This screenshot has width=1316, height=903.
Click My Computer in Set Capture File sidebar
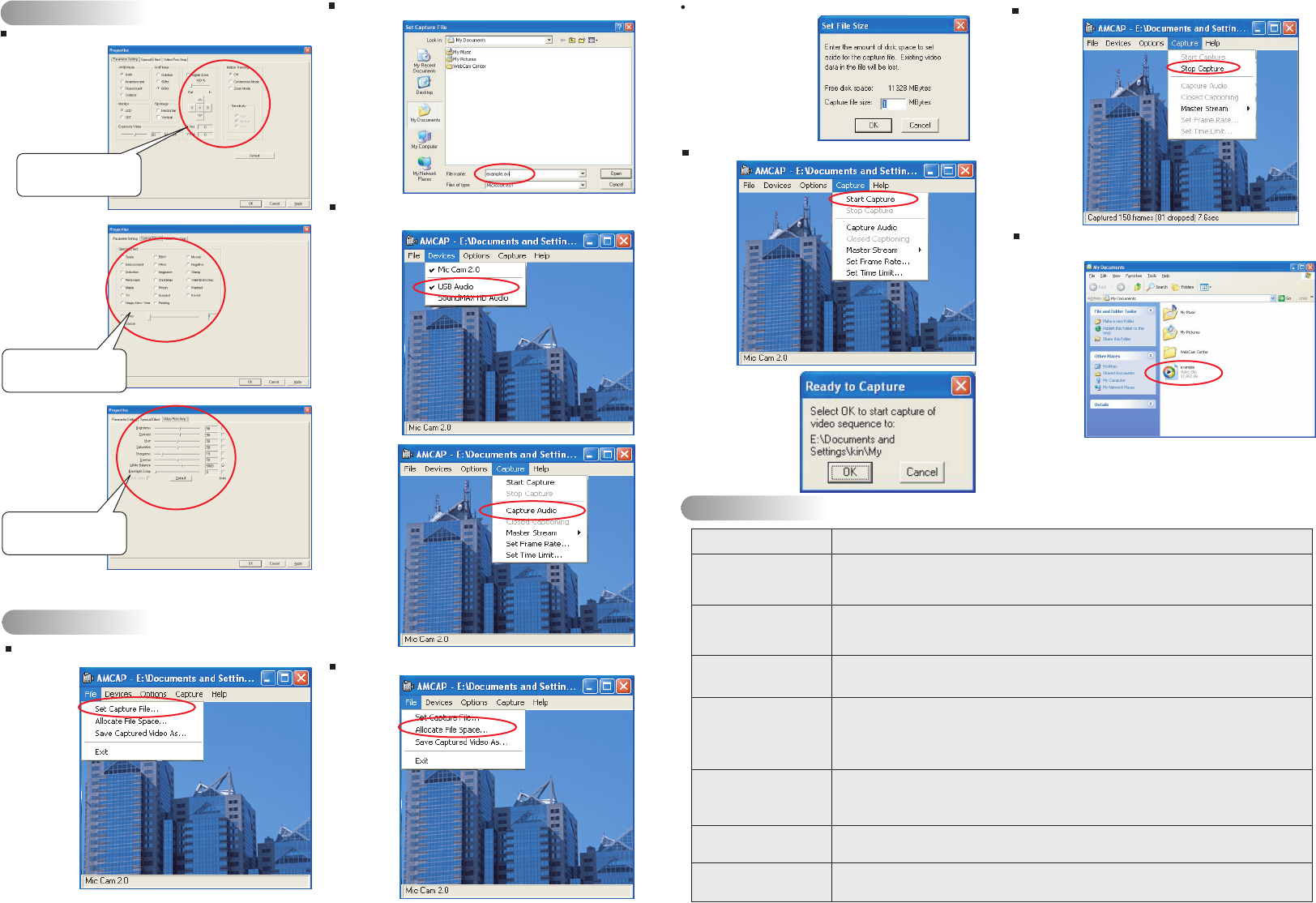point(425,139)
